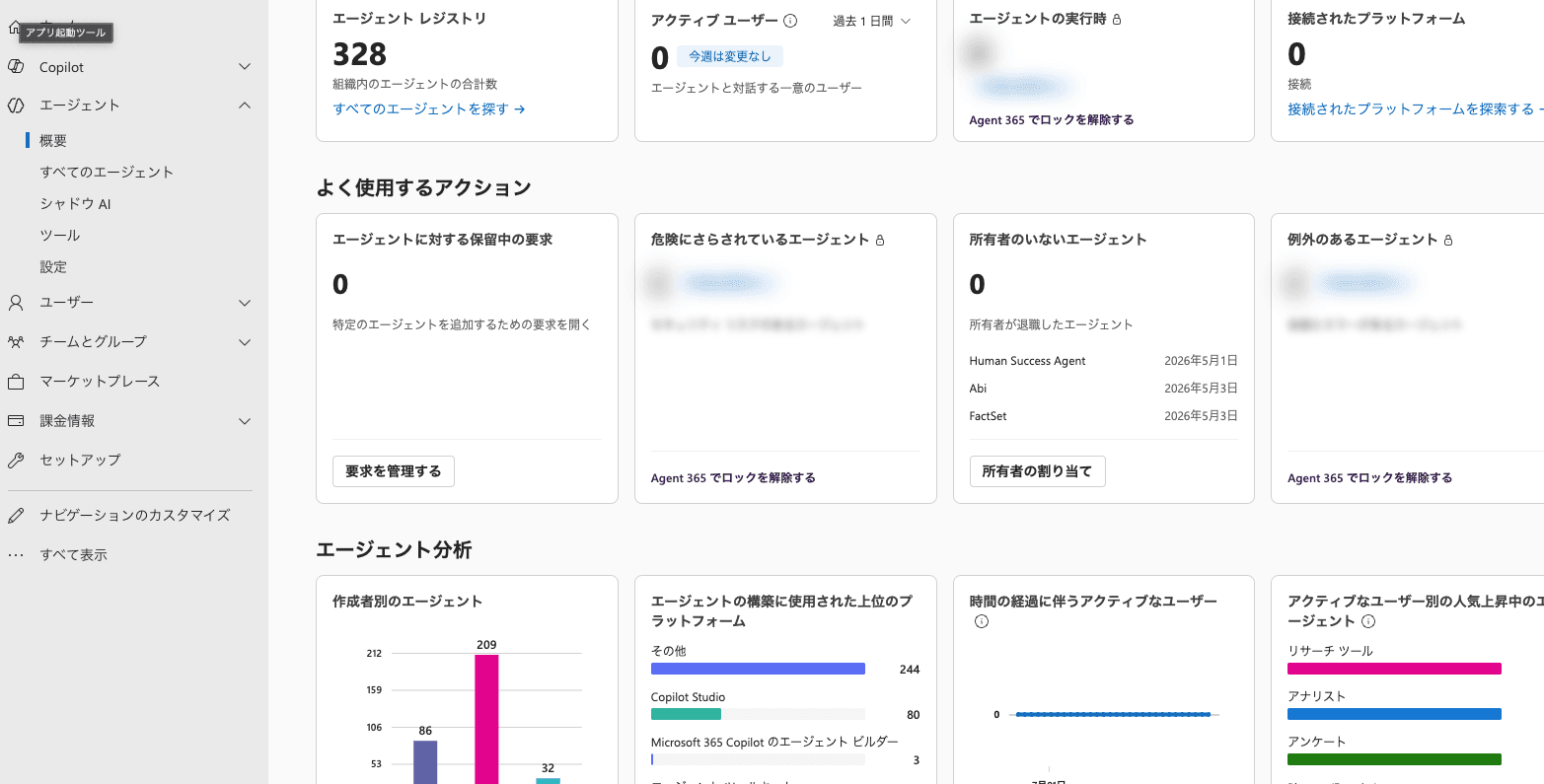This screenshot has height=784, width=1544.
Task: Select 概要 in the agent submenu
Action: (53, 141)
